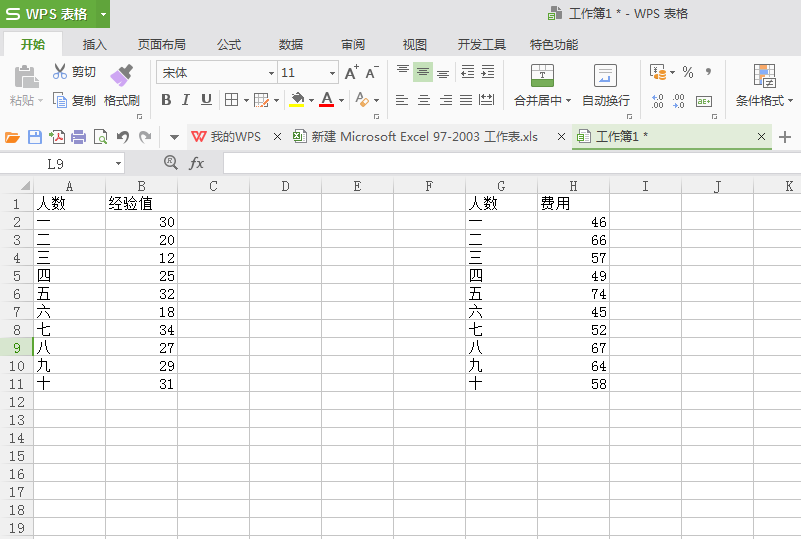Toggle Bold formatting
801x539 pixels.
click(x=166, y=100)
